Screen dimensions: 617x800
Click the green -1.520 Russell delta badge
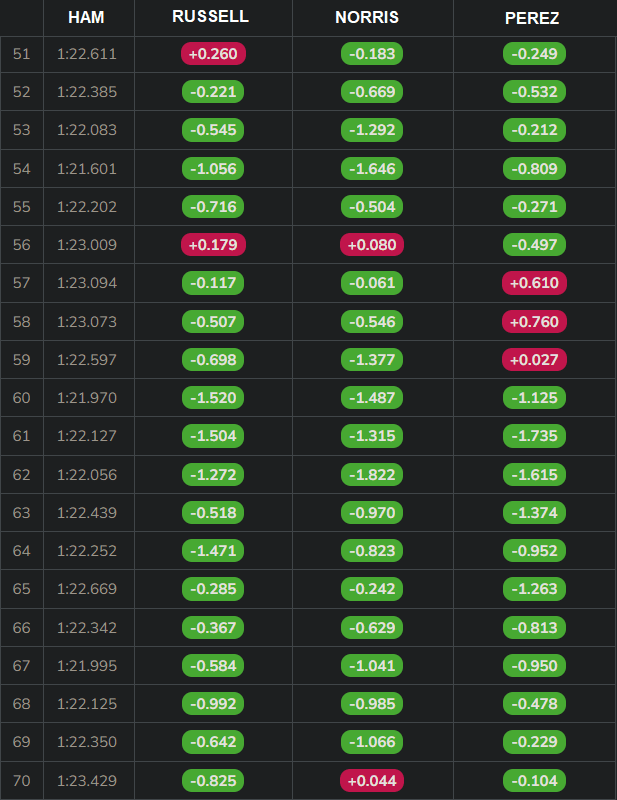pyautogui.click(x=213, y=398)
